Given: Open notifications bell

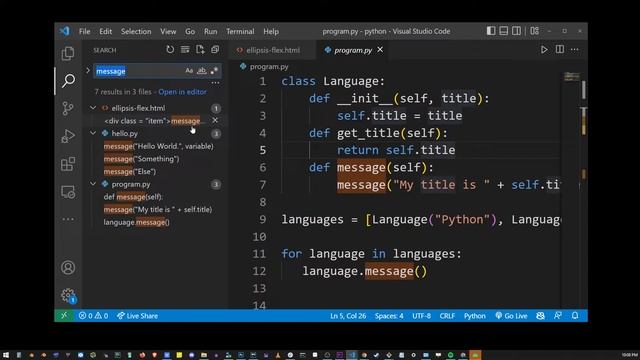Looking at the screenshot, I should point(575,316).
